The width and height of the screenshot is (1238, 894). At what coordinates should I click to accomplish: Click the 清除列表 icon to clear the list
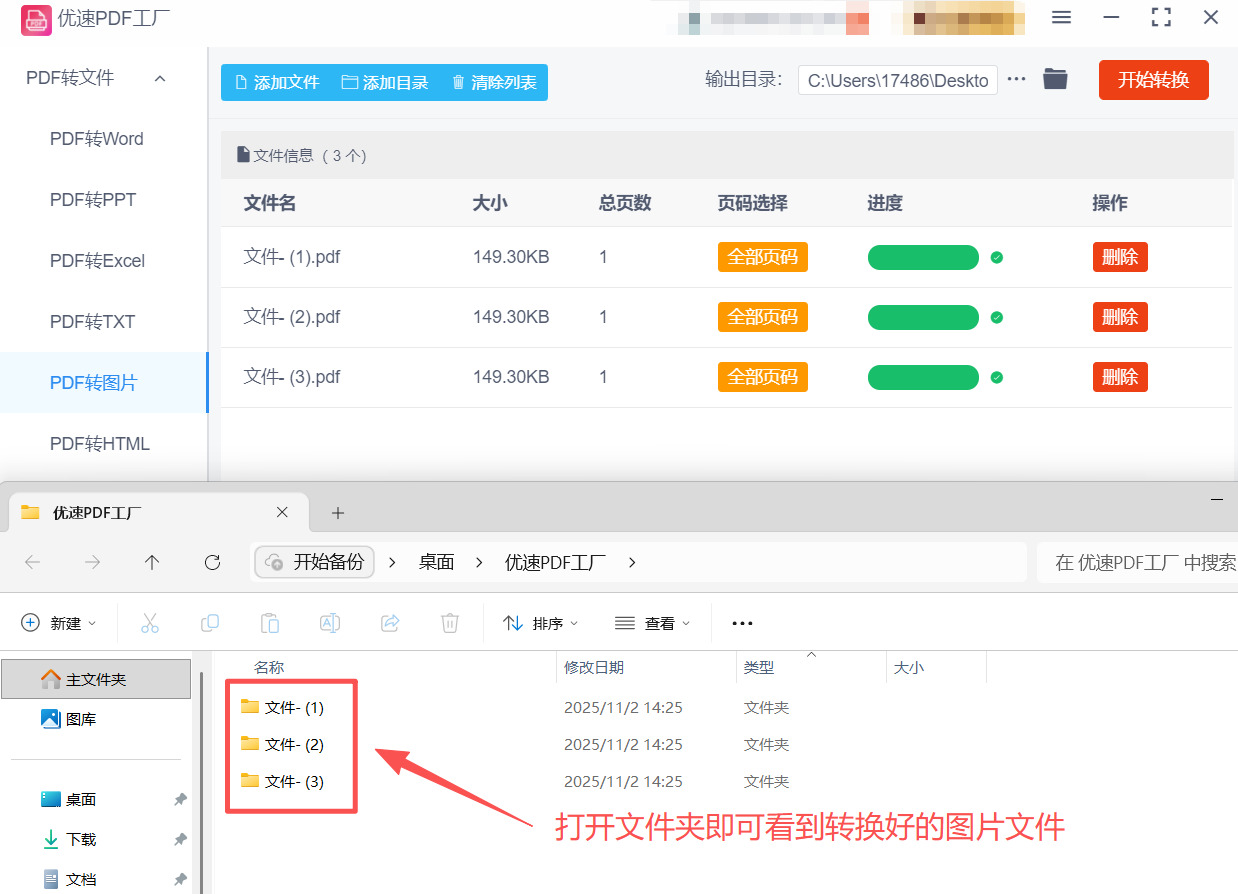(x=460, y=83)
